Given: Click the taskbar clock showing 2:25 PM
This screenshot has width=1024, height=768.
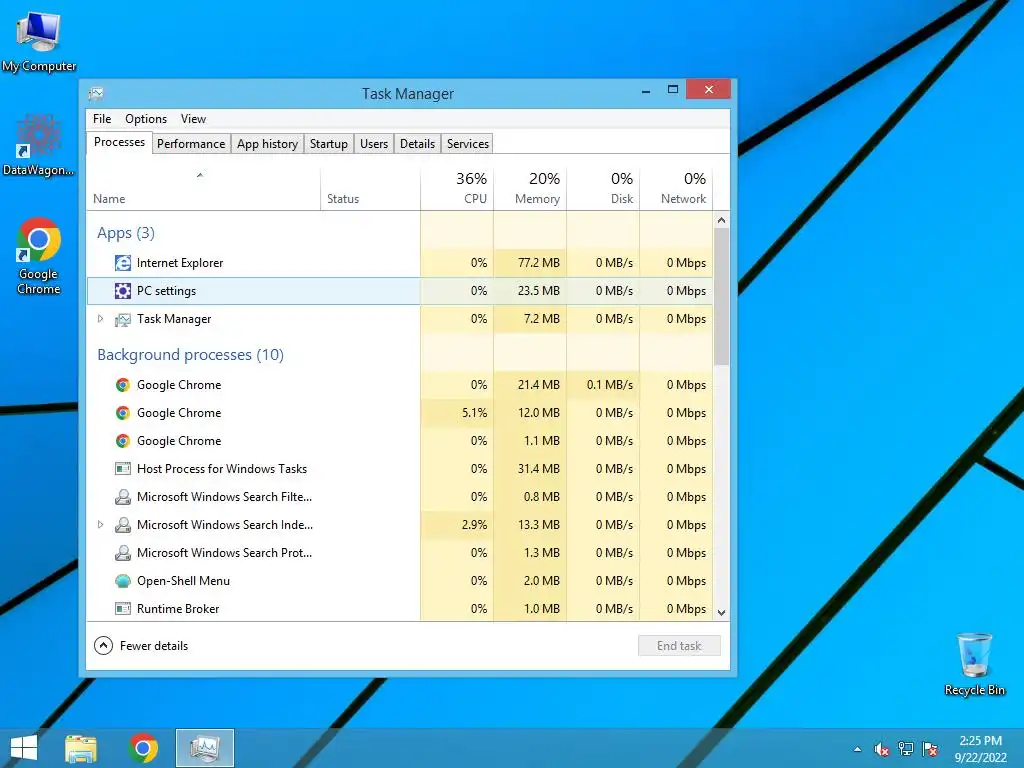Looking at the screenshot, I should [980, 749].
